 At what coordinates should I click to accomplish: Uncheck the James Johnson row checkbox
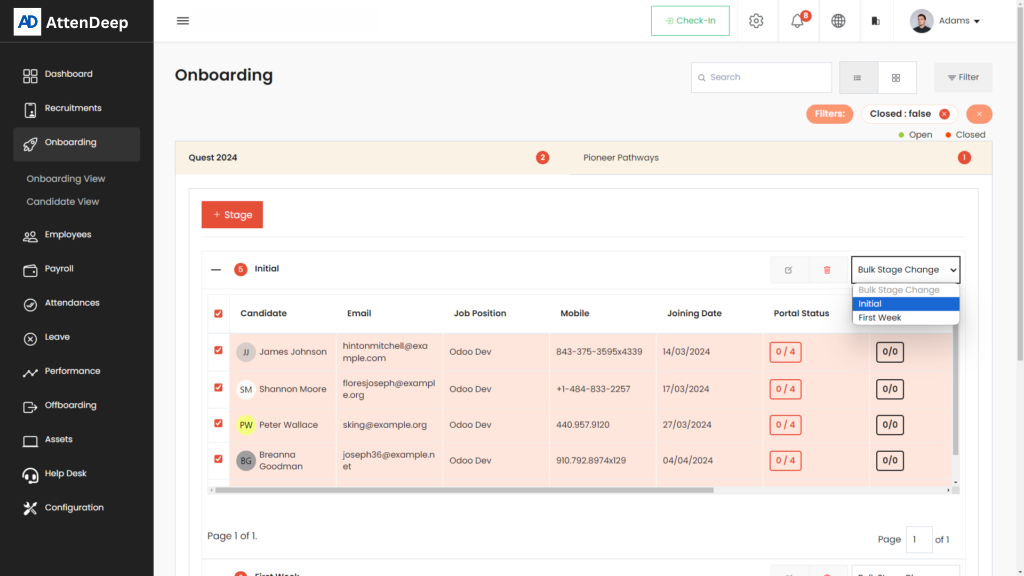click(x=219, y=351)
